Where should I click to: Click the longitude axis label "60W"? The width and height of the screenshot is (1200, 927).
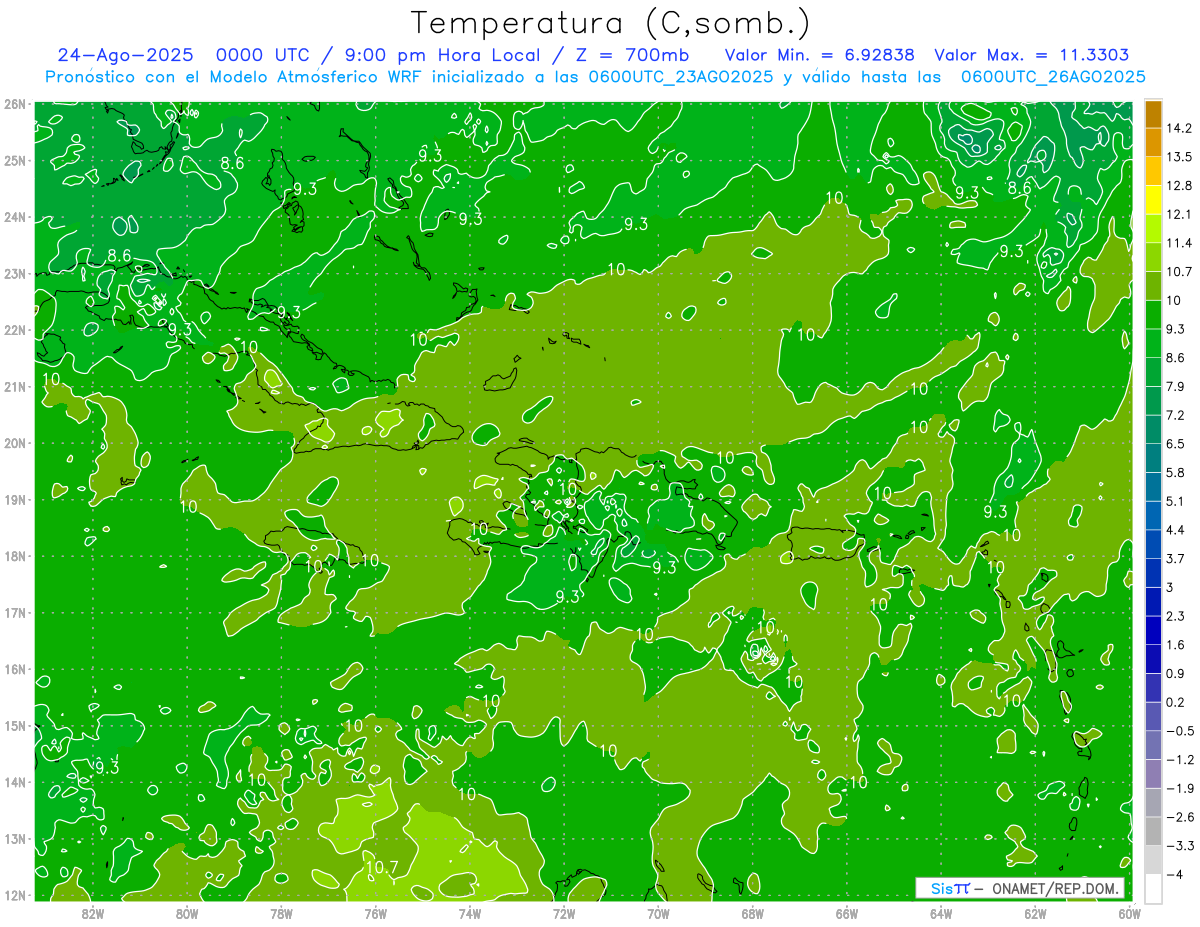1130,913
